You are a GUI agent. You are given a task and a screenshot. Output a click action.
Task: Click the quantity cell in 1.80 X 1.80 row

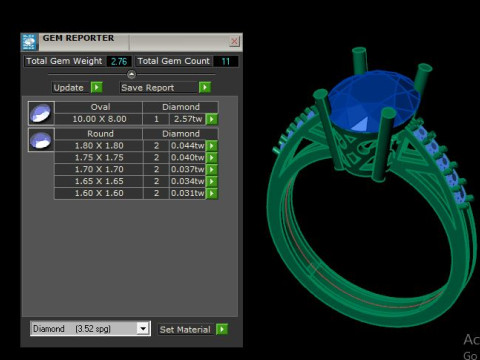click(156, 146)
